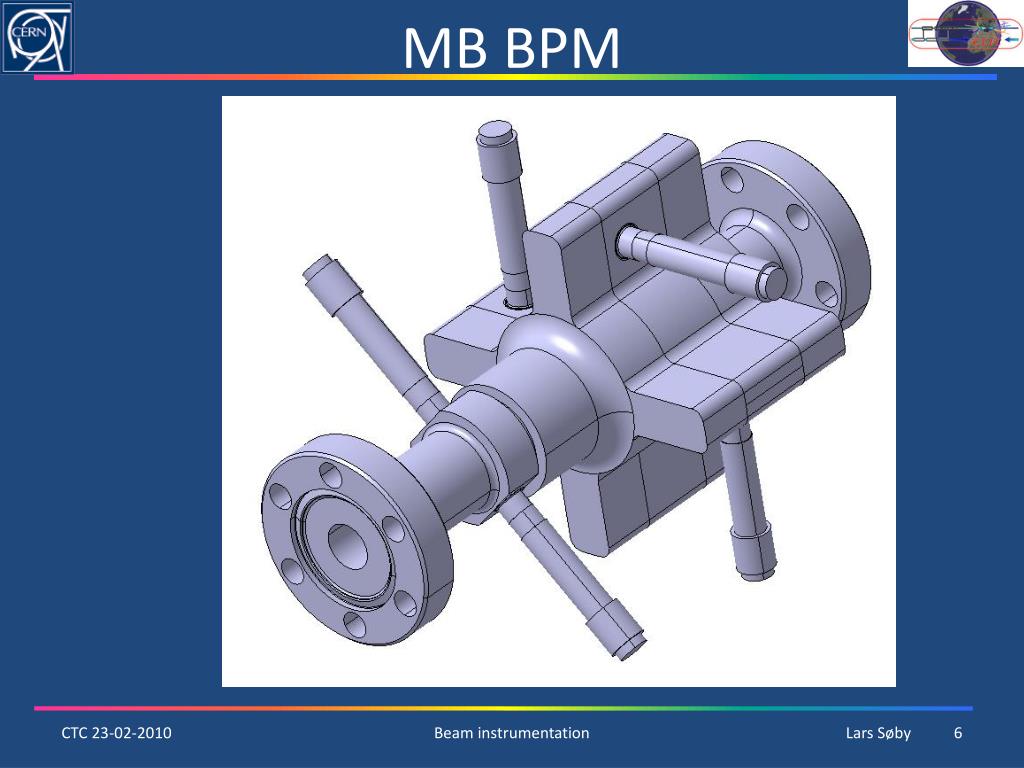Select the author name Lars Søby
Viewport: 1024px width, 768px height.
click(878, 733)
